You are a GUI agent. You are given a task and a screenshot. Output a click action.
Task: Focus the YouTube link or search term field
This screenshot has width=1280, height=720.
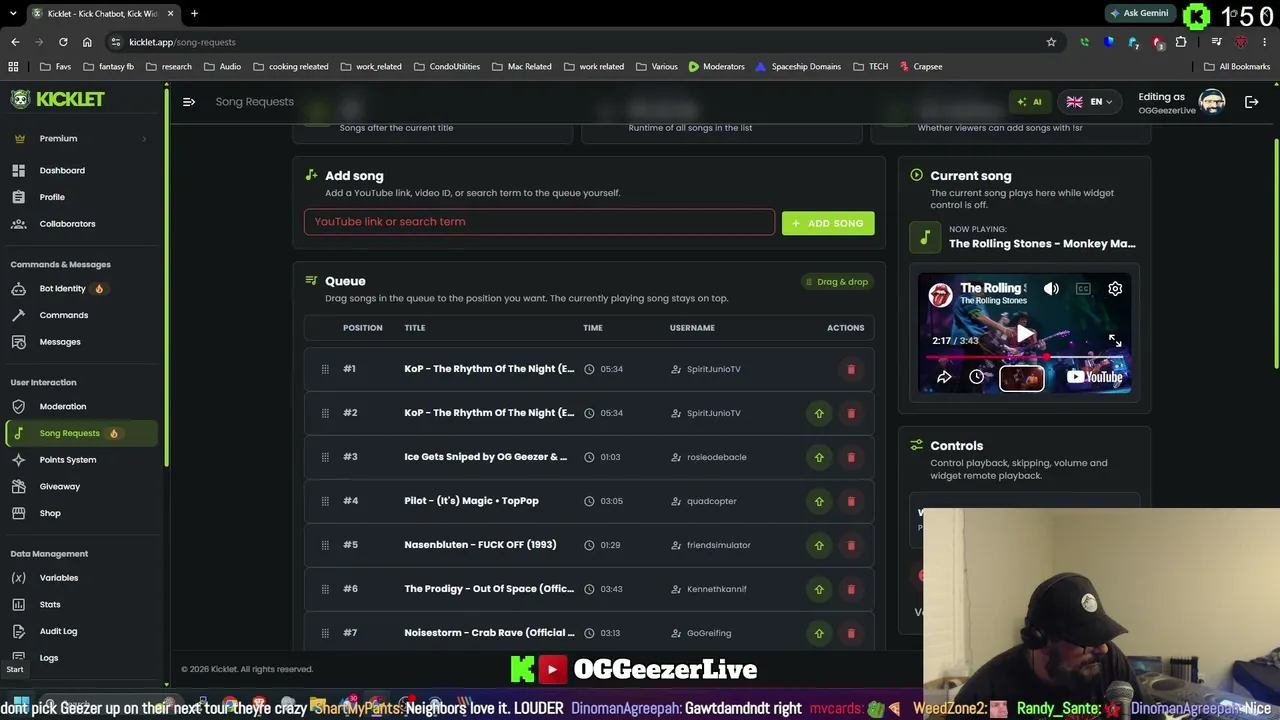539,222
